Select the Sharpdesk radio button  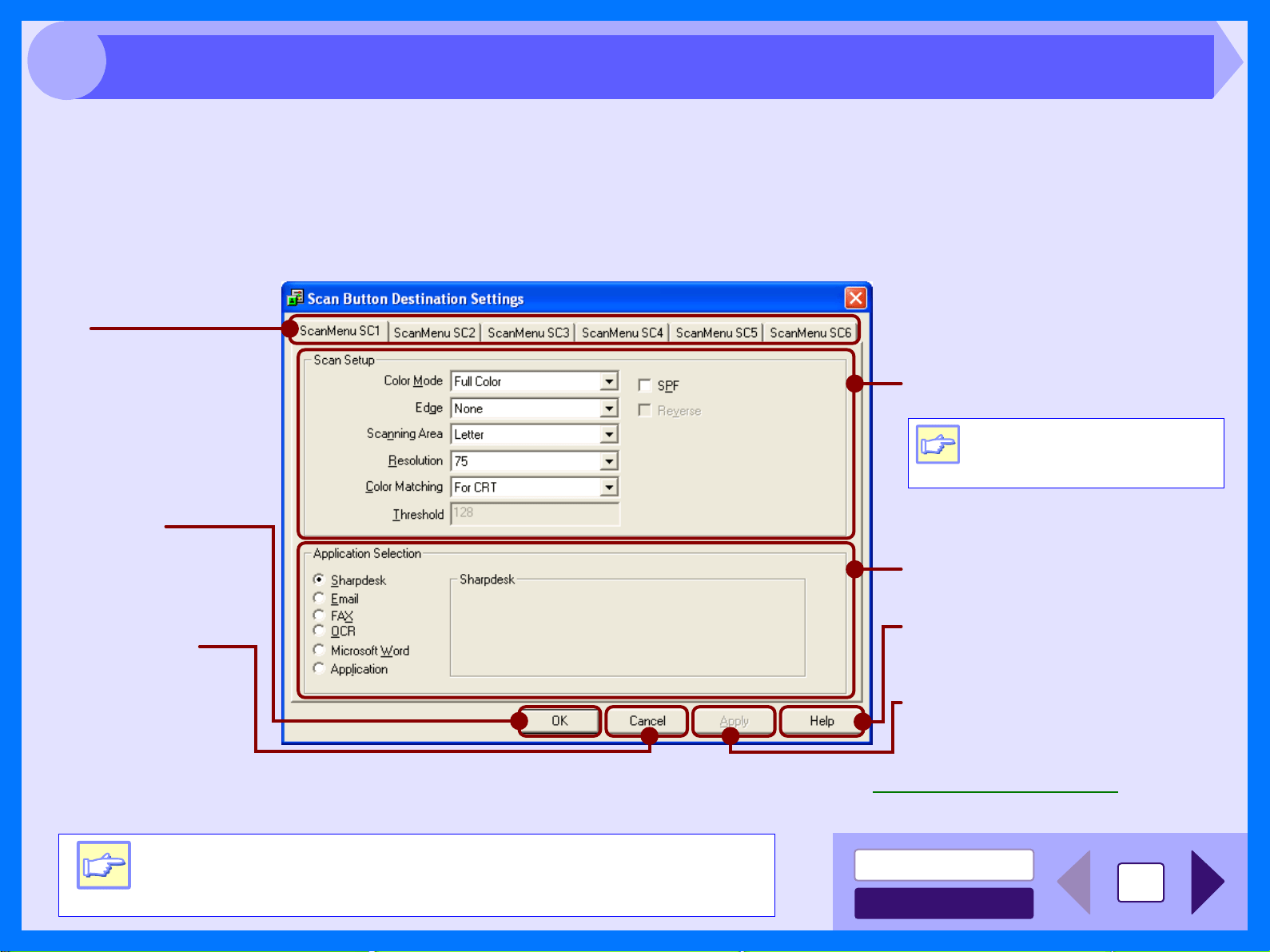point(319,580)
